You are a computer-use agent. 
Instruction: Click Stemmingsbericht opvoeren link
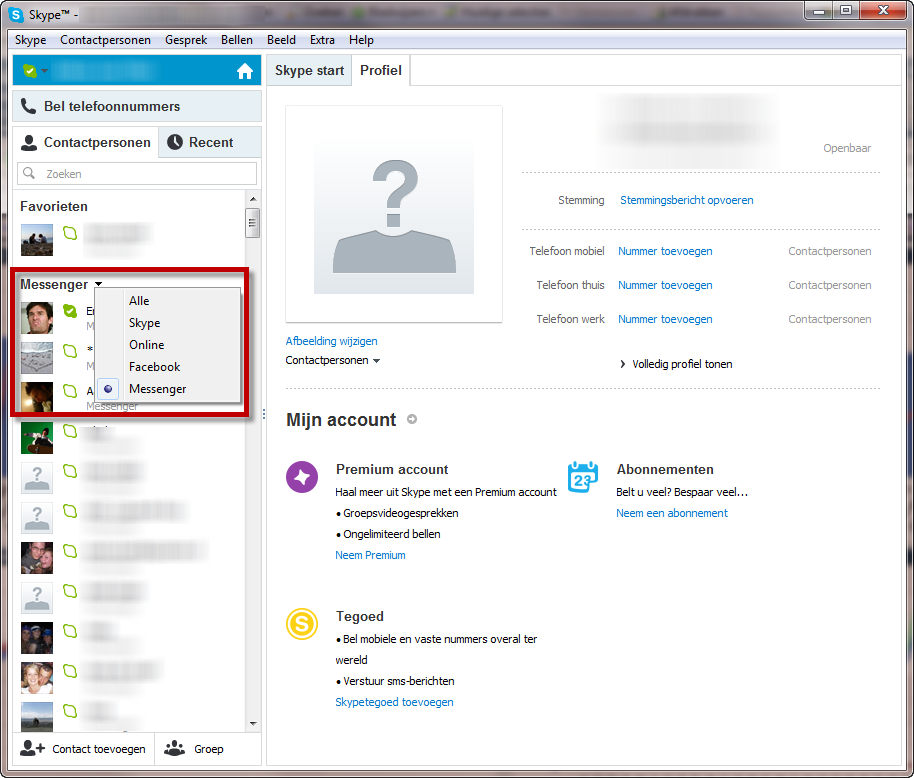pyautogui.click(x=687, y=200)
